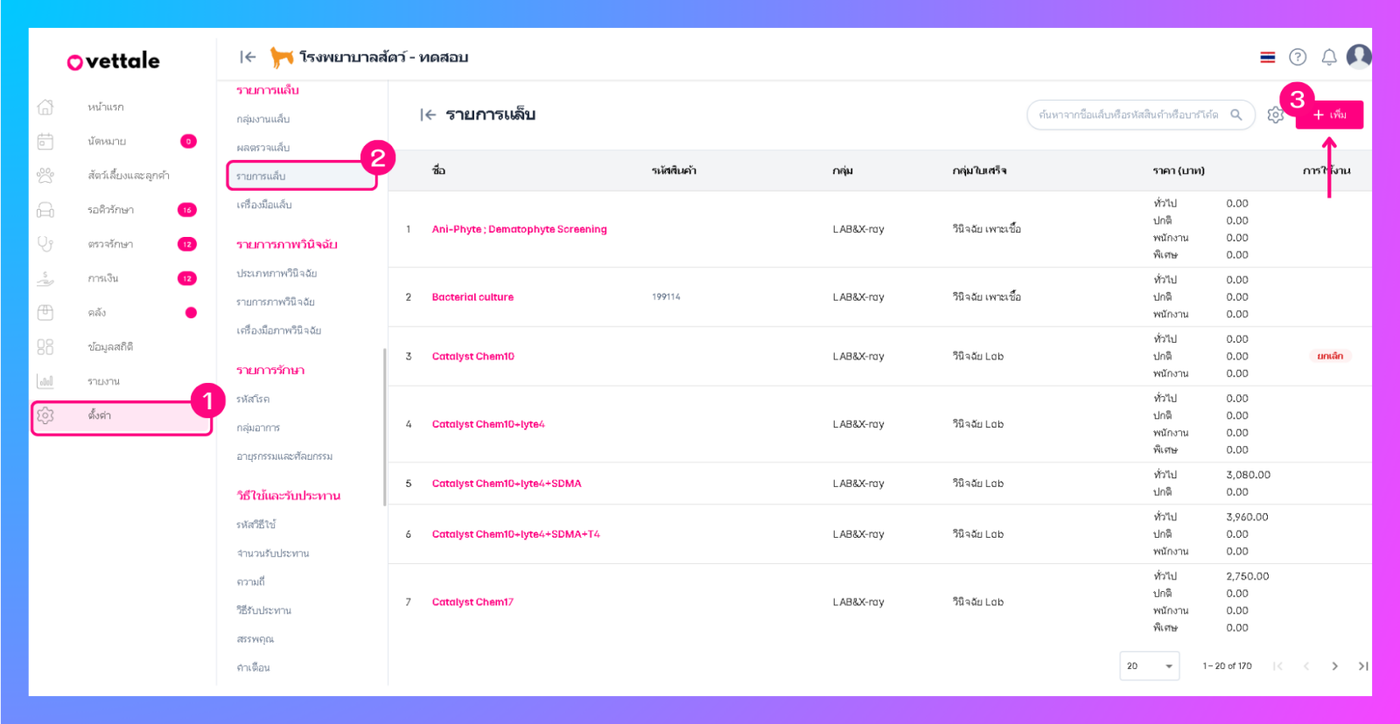Go to next page of results
Image resolution: width=1400 pixels, height=724 pixels.
(1334, 666)
